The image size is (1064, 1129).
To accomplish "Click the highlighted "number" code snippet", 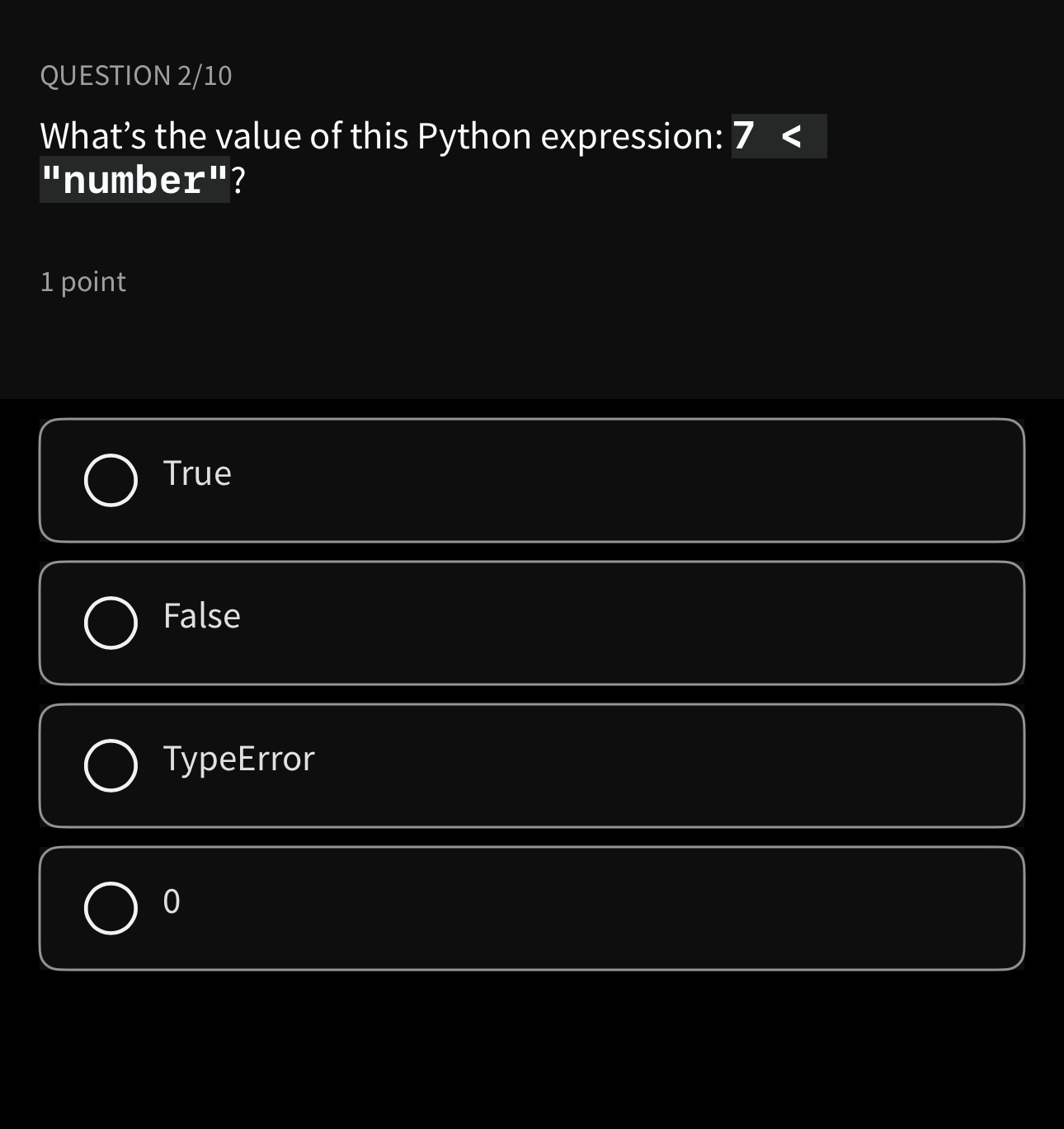I will [x=134, y=180].
